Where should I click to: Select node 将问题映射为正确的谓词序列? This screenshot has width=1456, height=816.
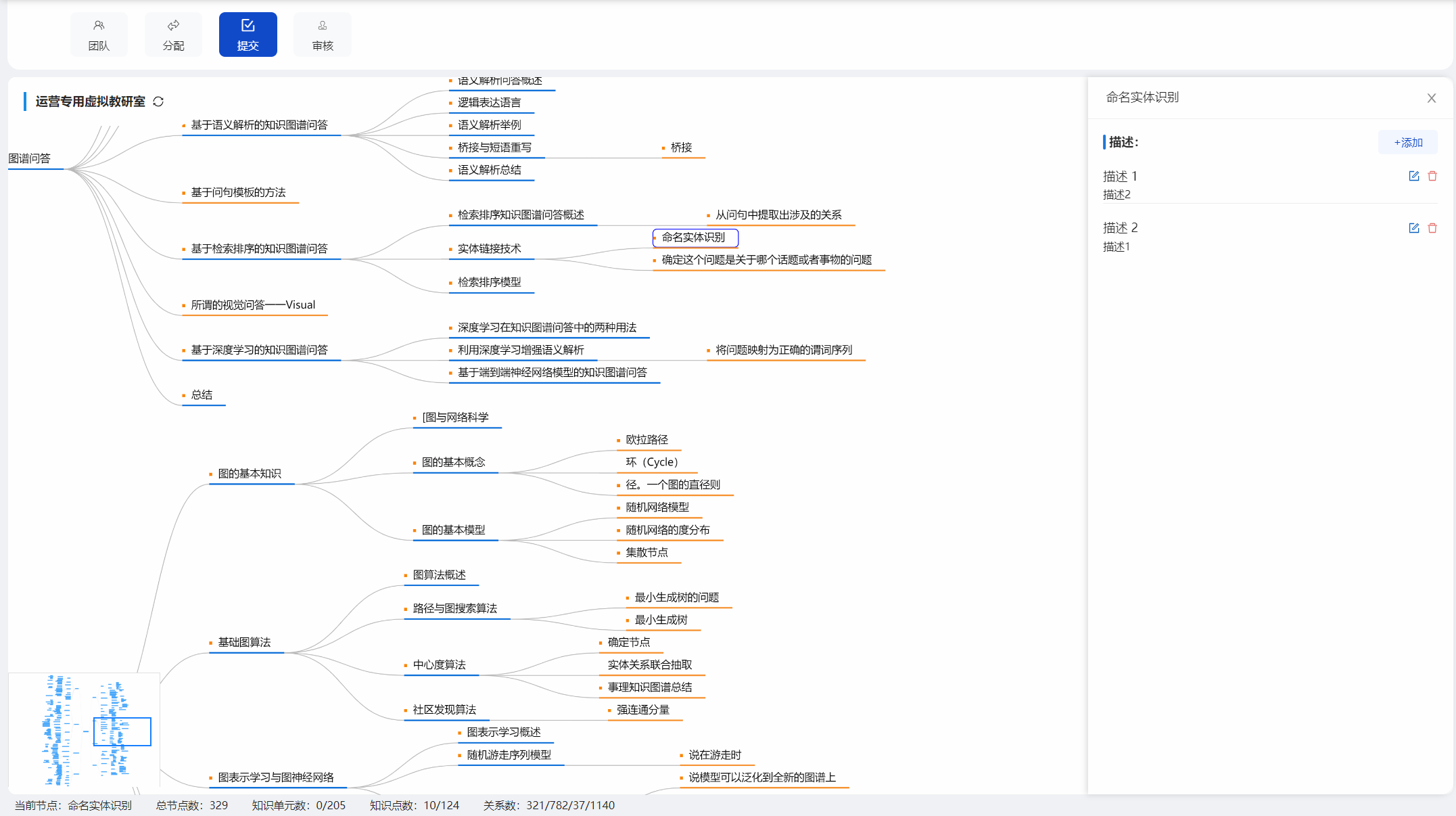(x=784, y=350)
